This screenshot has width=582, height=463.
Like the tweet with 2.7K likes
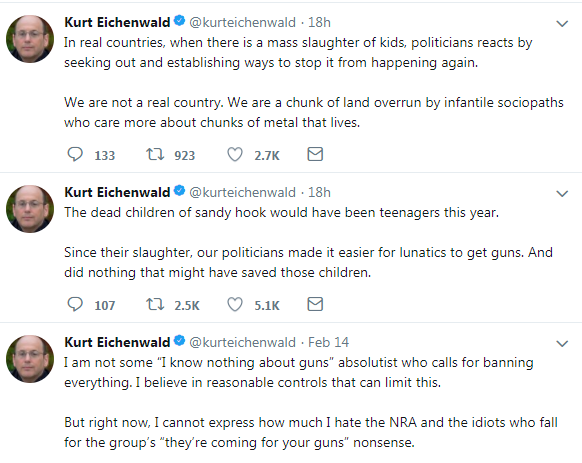pyautogui.click(x=235, y=154)
